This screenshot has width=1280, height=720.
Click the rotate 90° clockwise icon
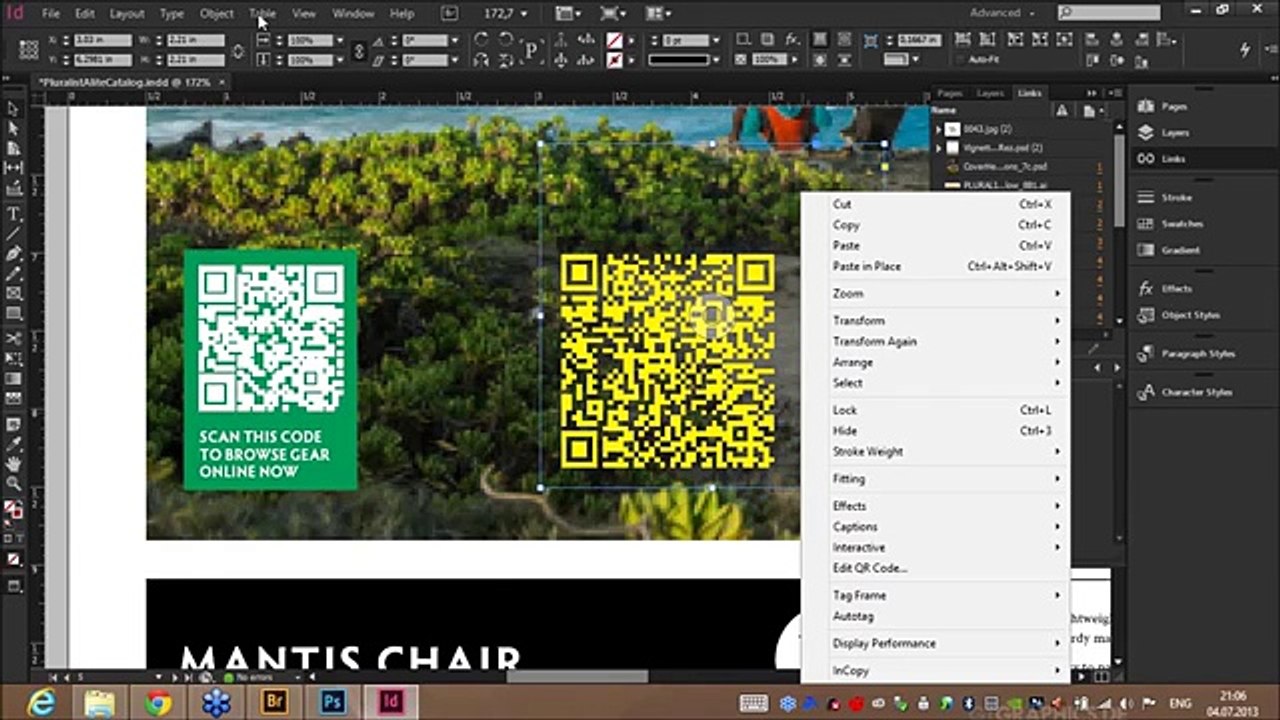(481, 40)
